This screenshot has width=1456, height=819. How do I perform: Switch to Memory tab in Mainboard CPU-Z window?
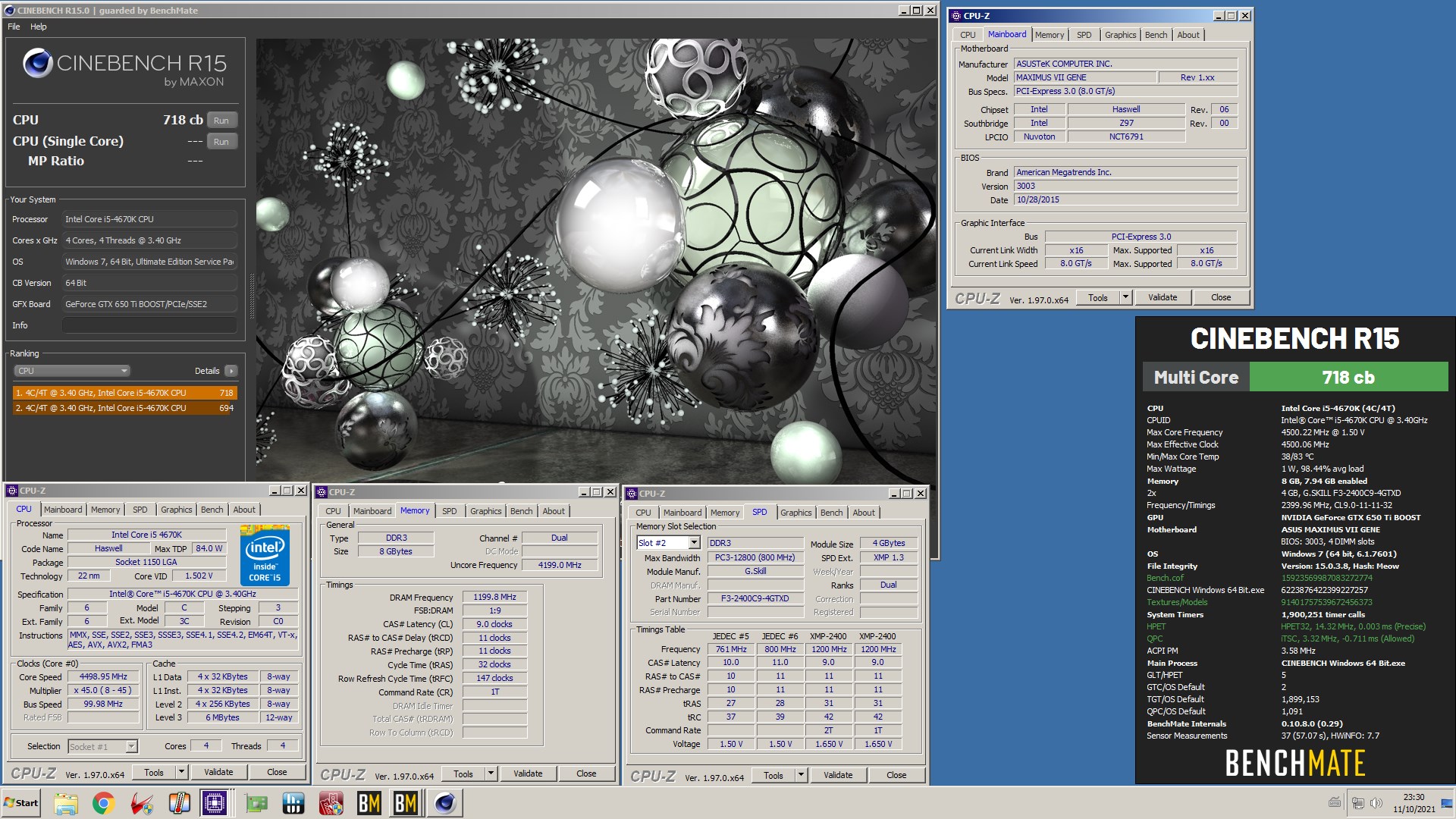point(1049,35)
